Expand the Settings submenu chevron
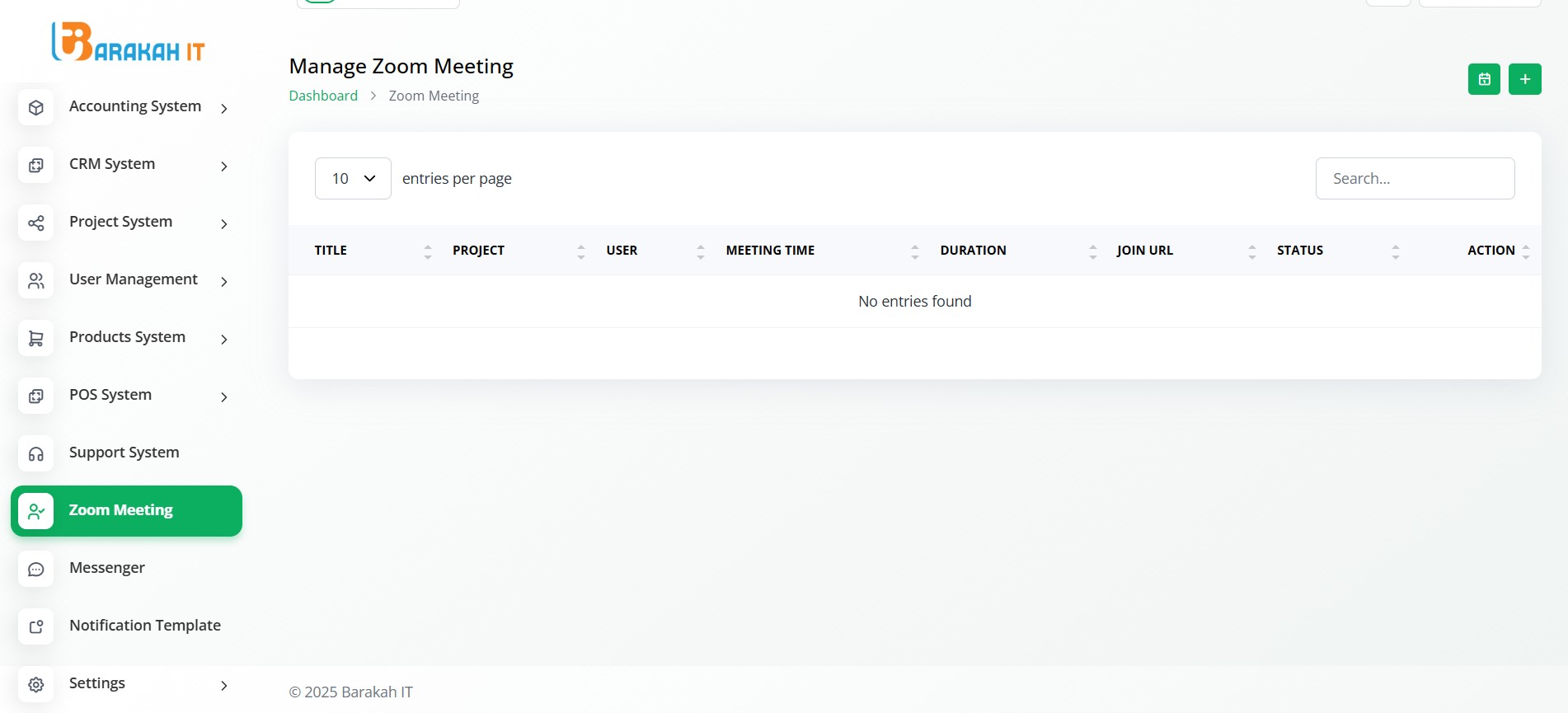Image resolution: width=1568 pixels, height=713 pixels. pos(223,685)
